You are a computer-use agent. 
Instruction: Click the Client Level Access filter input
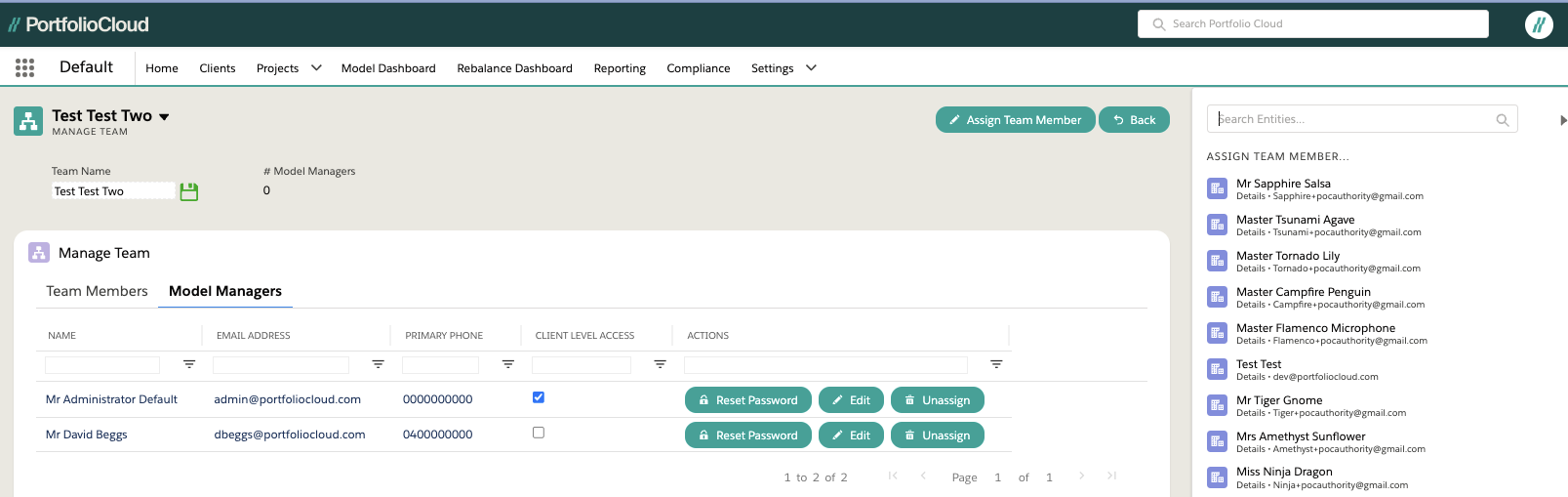(582, 365)
